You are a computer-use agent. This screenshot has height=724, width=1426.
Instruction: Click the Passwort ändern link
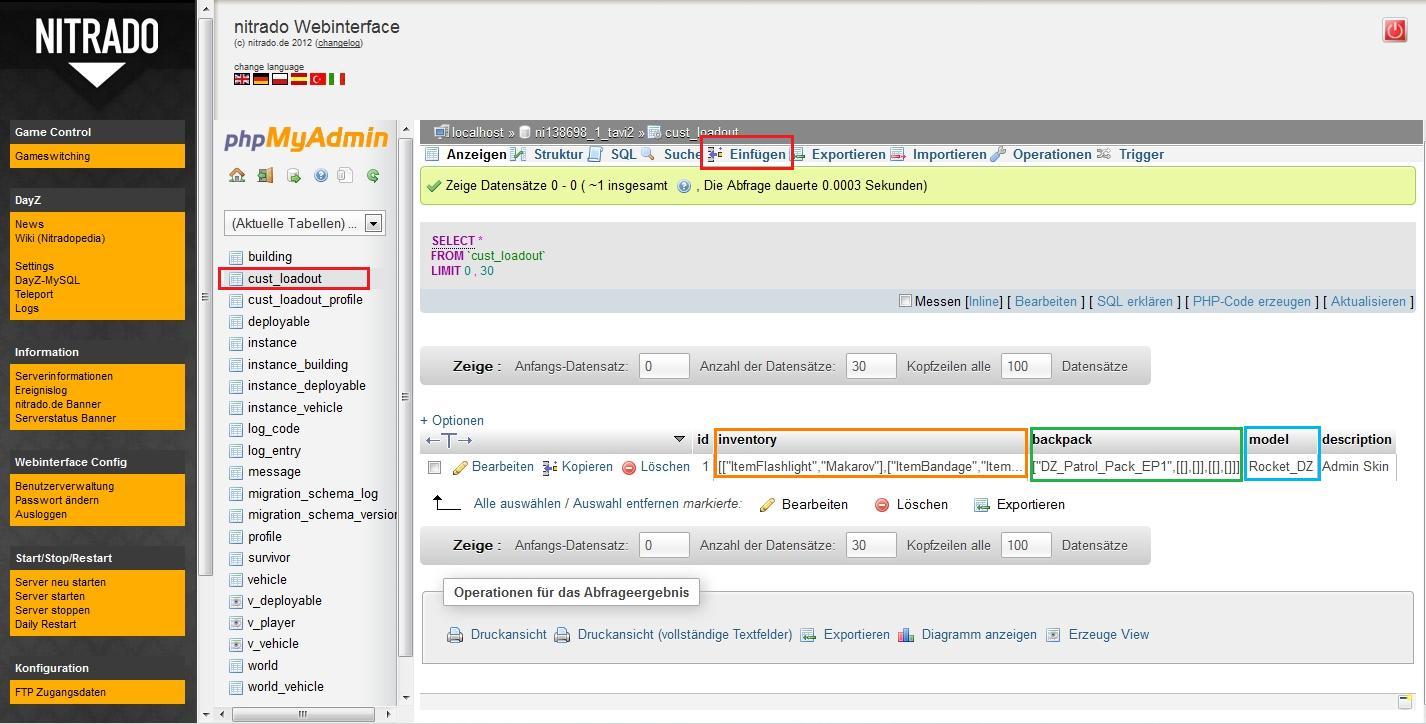(x=57, y=501)
